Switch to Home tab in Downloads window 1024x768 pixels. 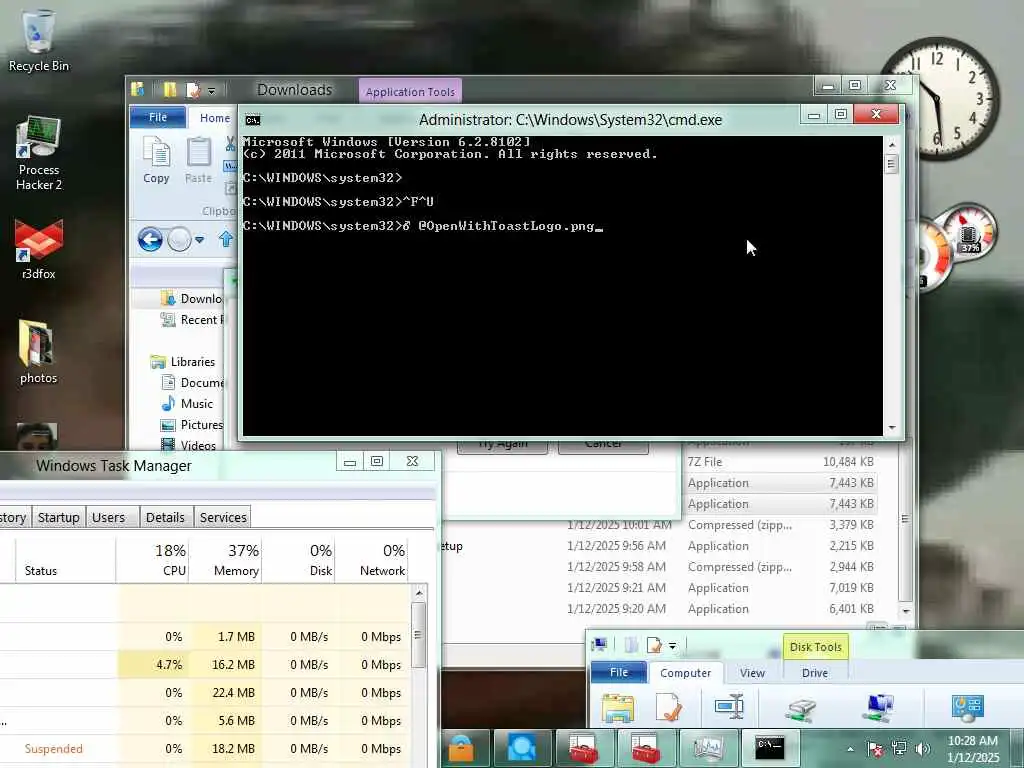(215, 118)
